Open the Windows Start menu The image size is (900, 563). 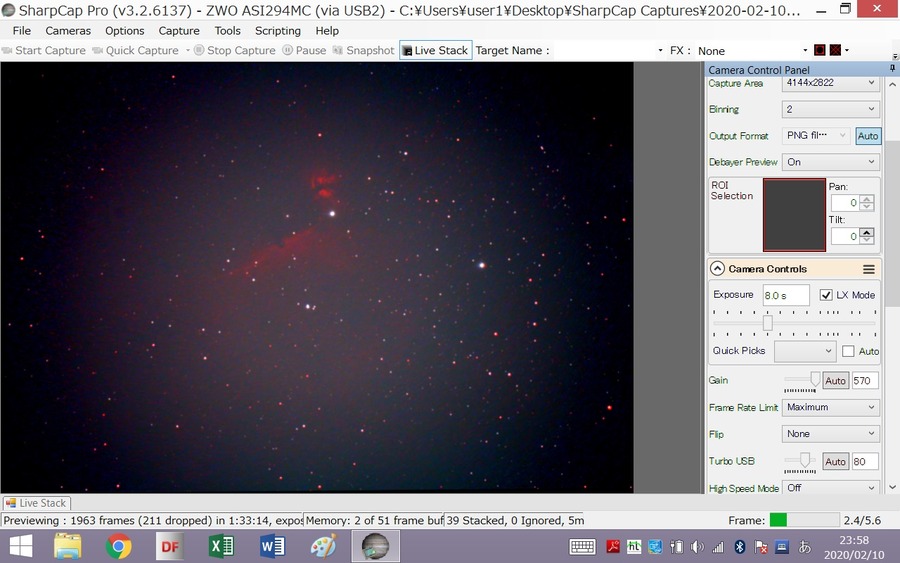tap(21, 546)
